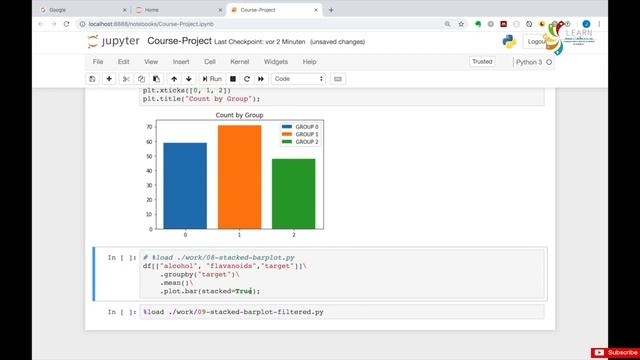Cut selected cells using the scissors icon
This screenshot has height=360, width=640.
(x=126, y=79)
